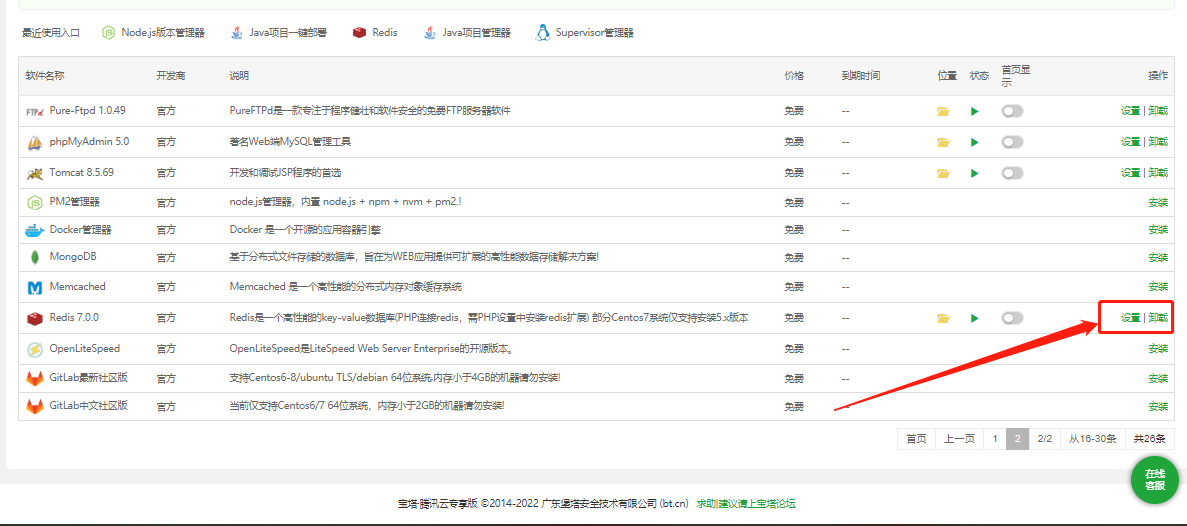Go to the first page (首页)
1187x526 pixels.
(x=916, y=439)
